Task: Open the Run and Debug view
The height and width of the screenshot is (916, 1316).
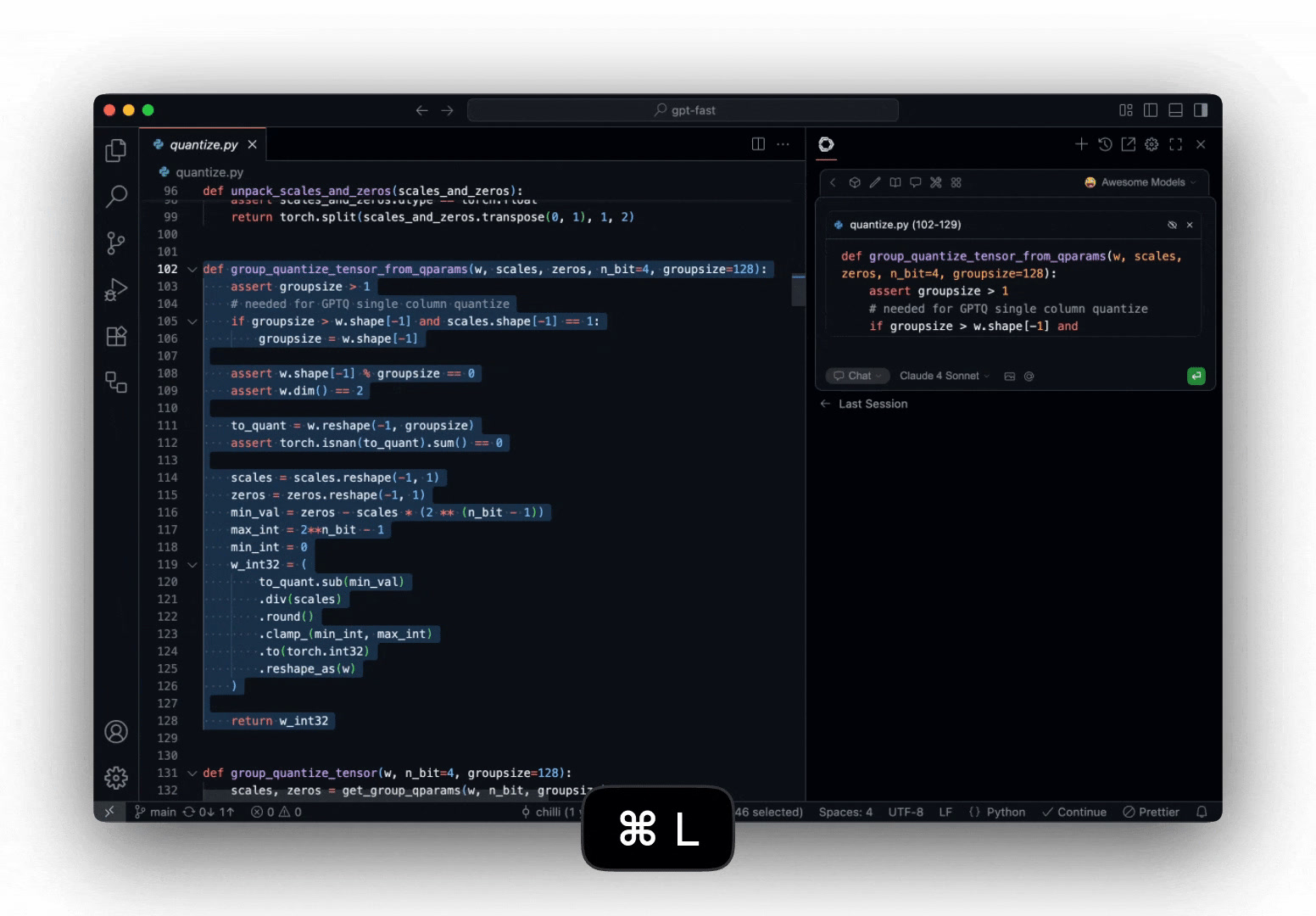Action: tap(116, 290)
